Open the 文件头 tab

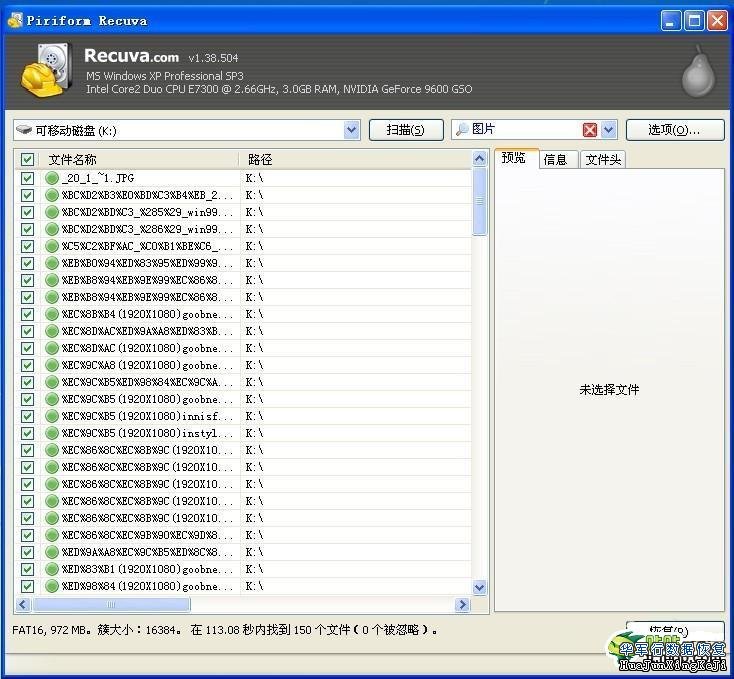603,159
